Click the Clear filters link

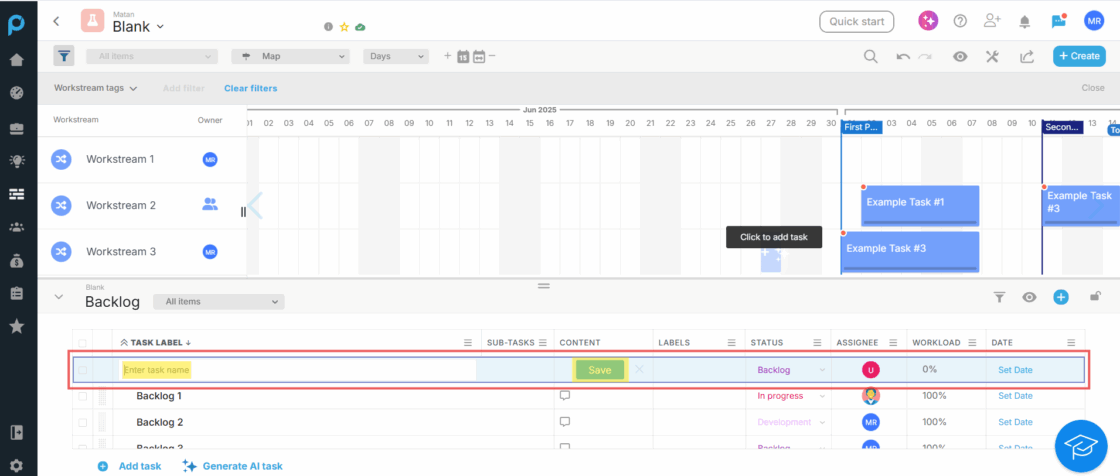(250, 88)
